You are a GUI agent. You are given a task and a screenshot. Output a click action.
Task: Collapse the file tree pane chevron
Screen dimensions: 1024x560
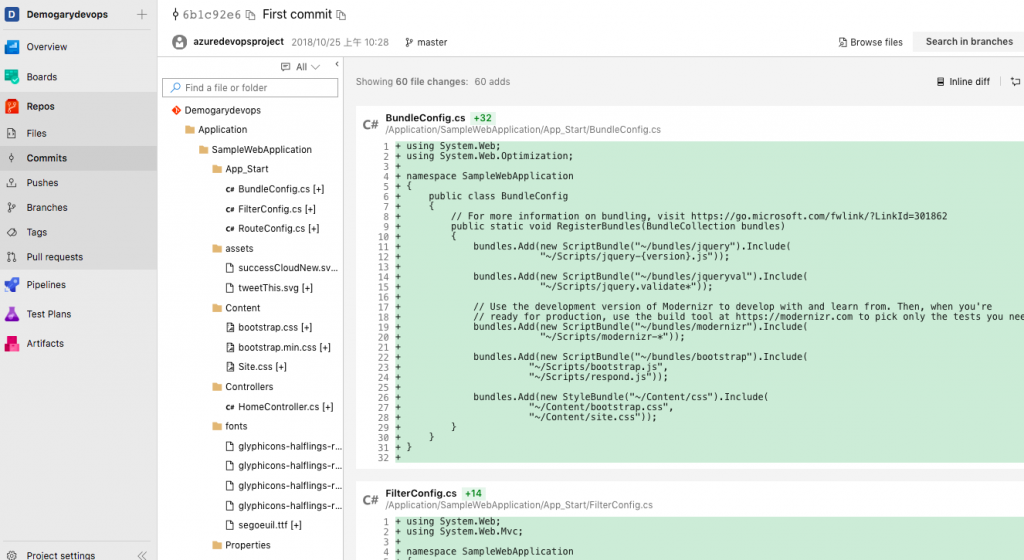337,64
